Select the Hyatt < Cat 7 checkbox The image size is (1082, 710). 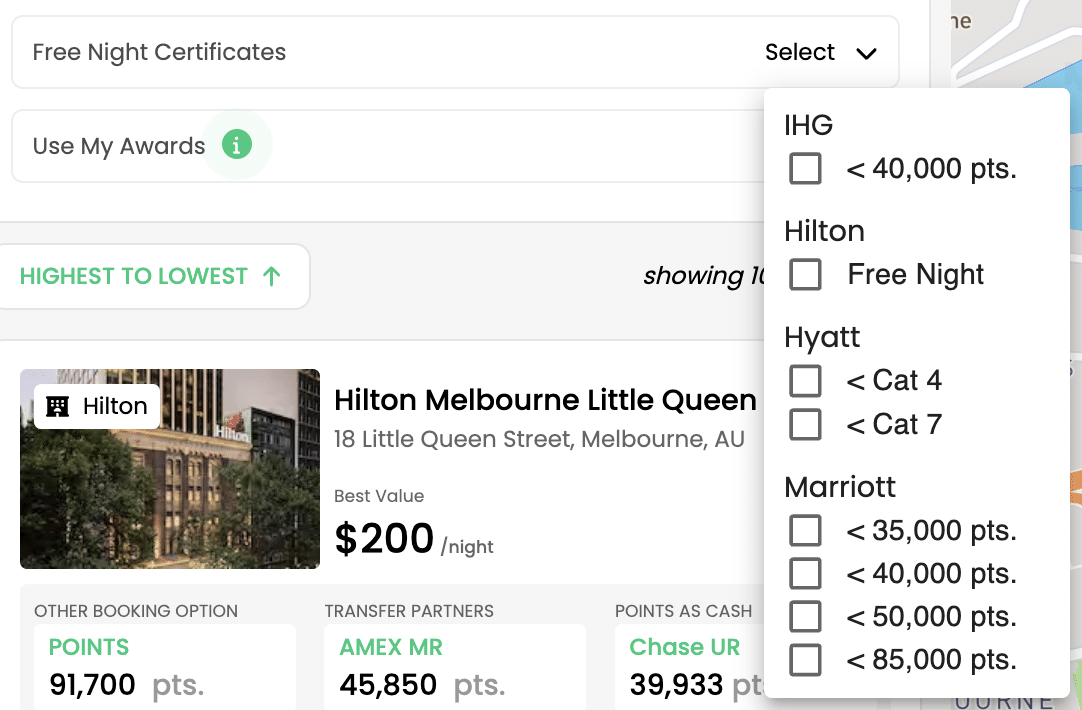805,425
